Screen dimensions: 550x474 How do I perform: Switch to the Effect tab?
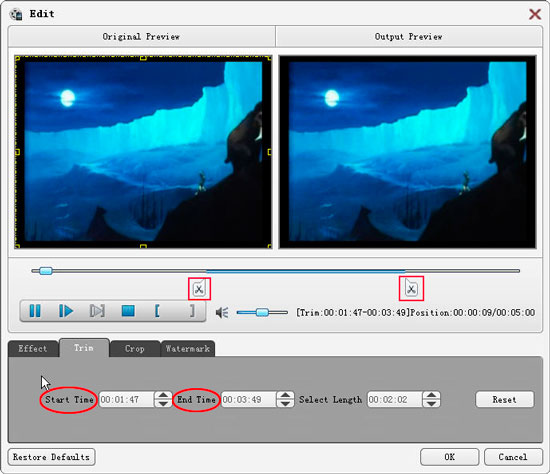click(x=33, y=348)
